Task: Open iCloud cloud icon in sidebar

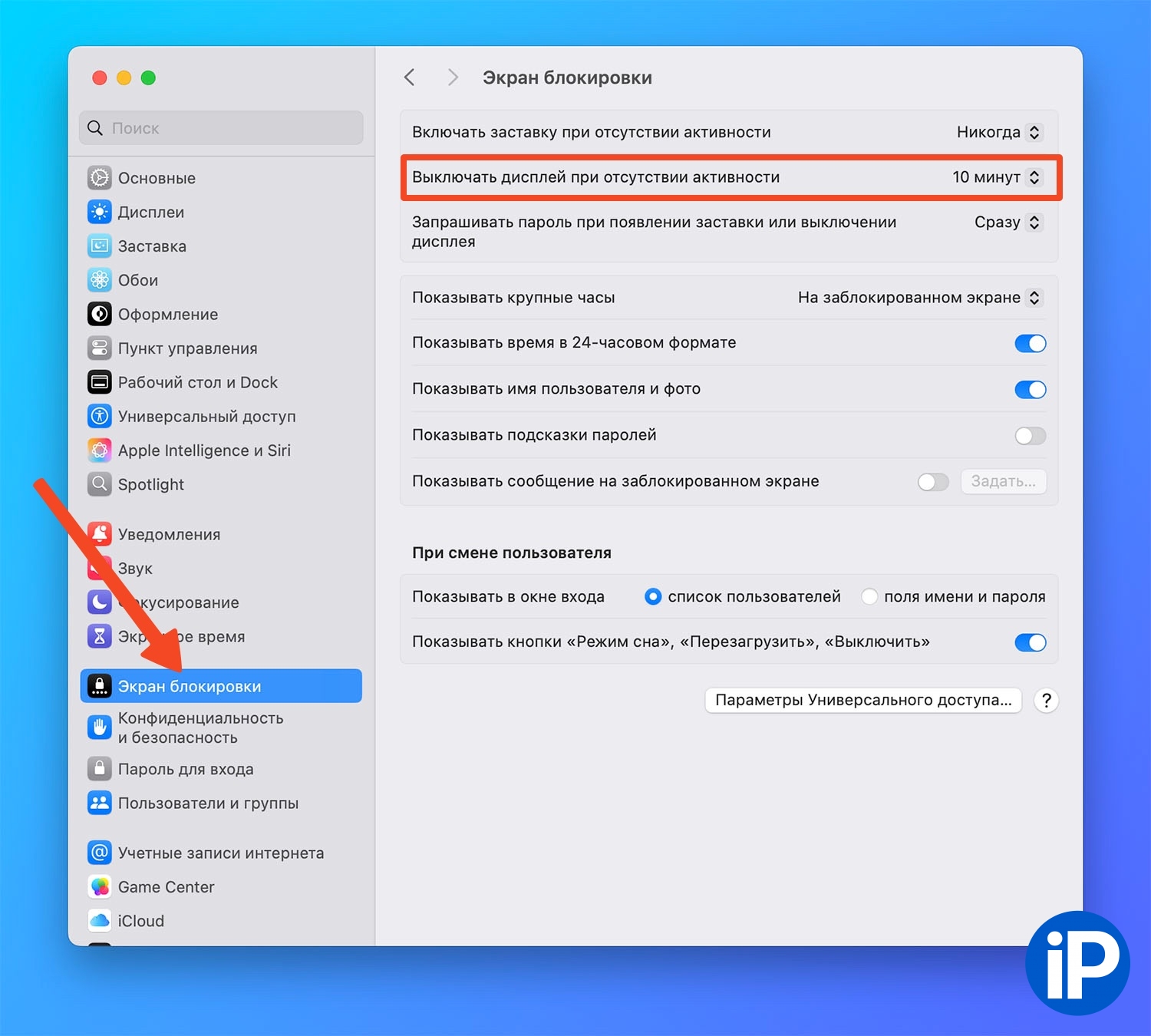Action: (100, 920)
